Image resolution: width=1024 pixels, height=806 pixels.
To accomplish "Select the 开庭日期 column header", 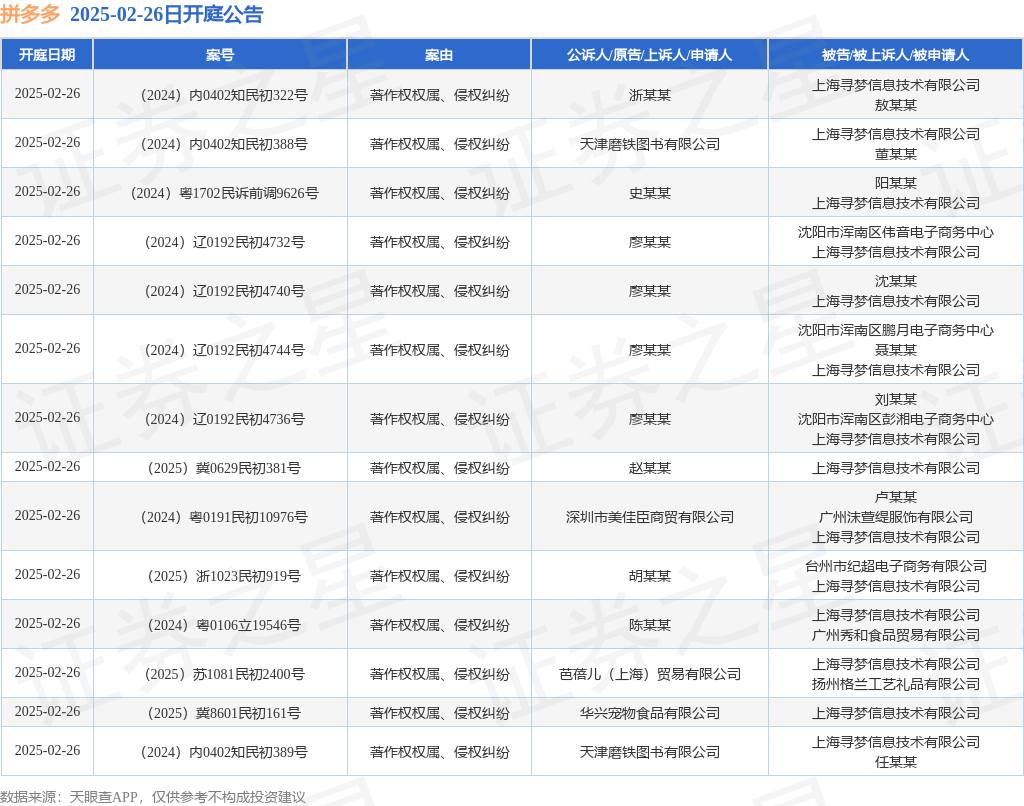I will [47, 55].
